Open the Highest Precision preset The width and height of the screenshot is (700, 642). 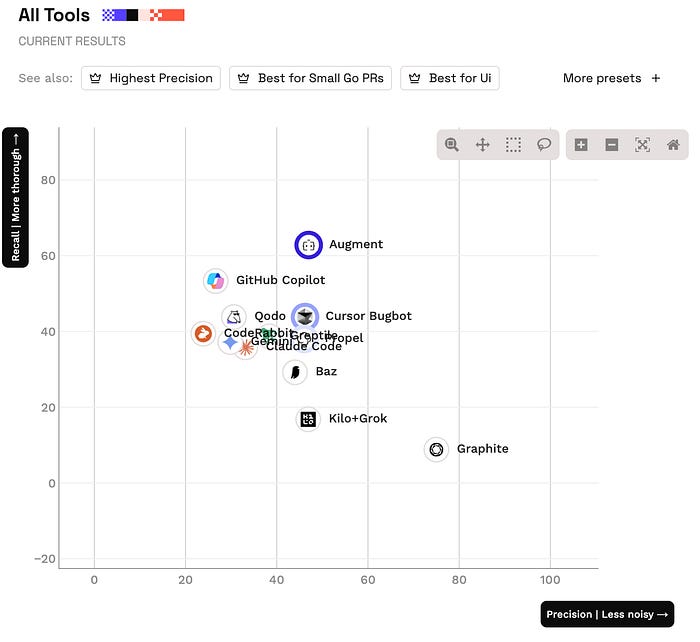point(151,78)
